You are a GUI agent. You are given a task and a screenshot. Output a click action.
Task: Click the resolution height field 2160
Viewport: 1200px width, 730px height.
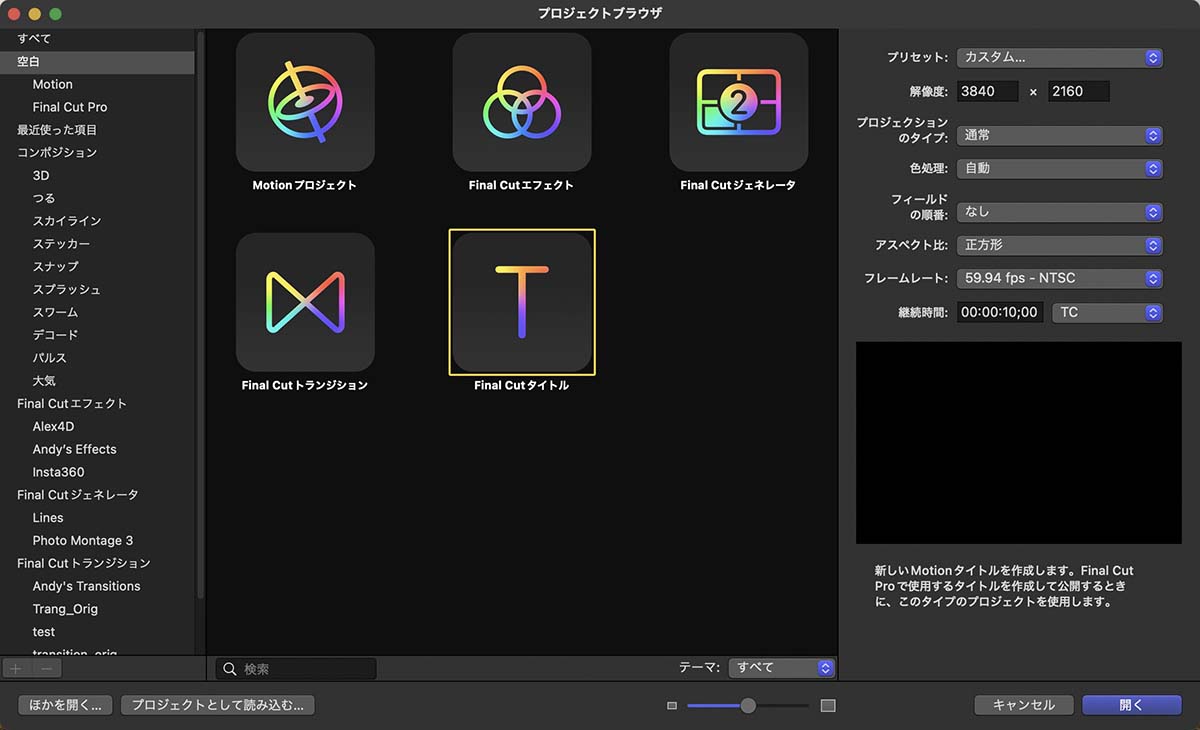click(1079, 91)
